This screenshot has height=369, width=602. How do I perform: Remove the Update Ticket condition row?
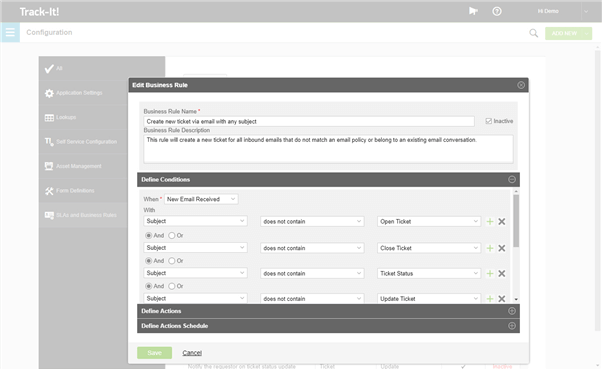[x=502, y=299]
